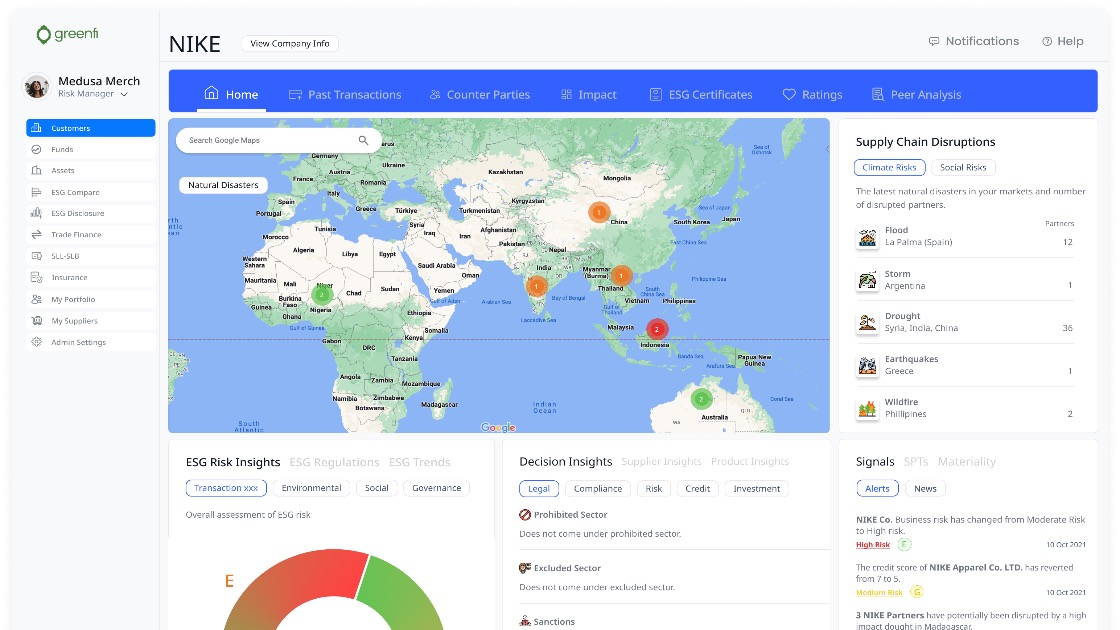Open ESG Regulations section

(x=334, y=462)
